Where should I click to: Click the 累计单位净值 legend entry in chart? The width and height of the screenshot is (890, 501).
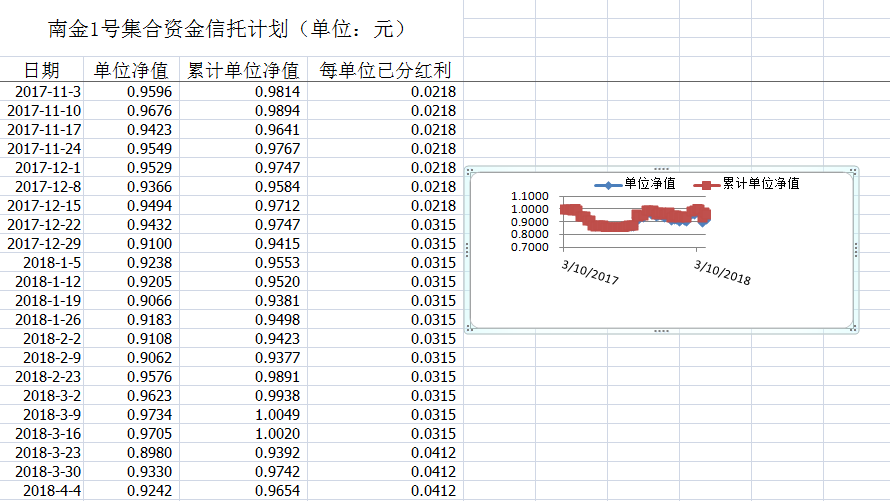click(760, 184)
